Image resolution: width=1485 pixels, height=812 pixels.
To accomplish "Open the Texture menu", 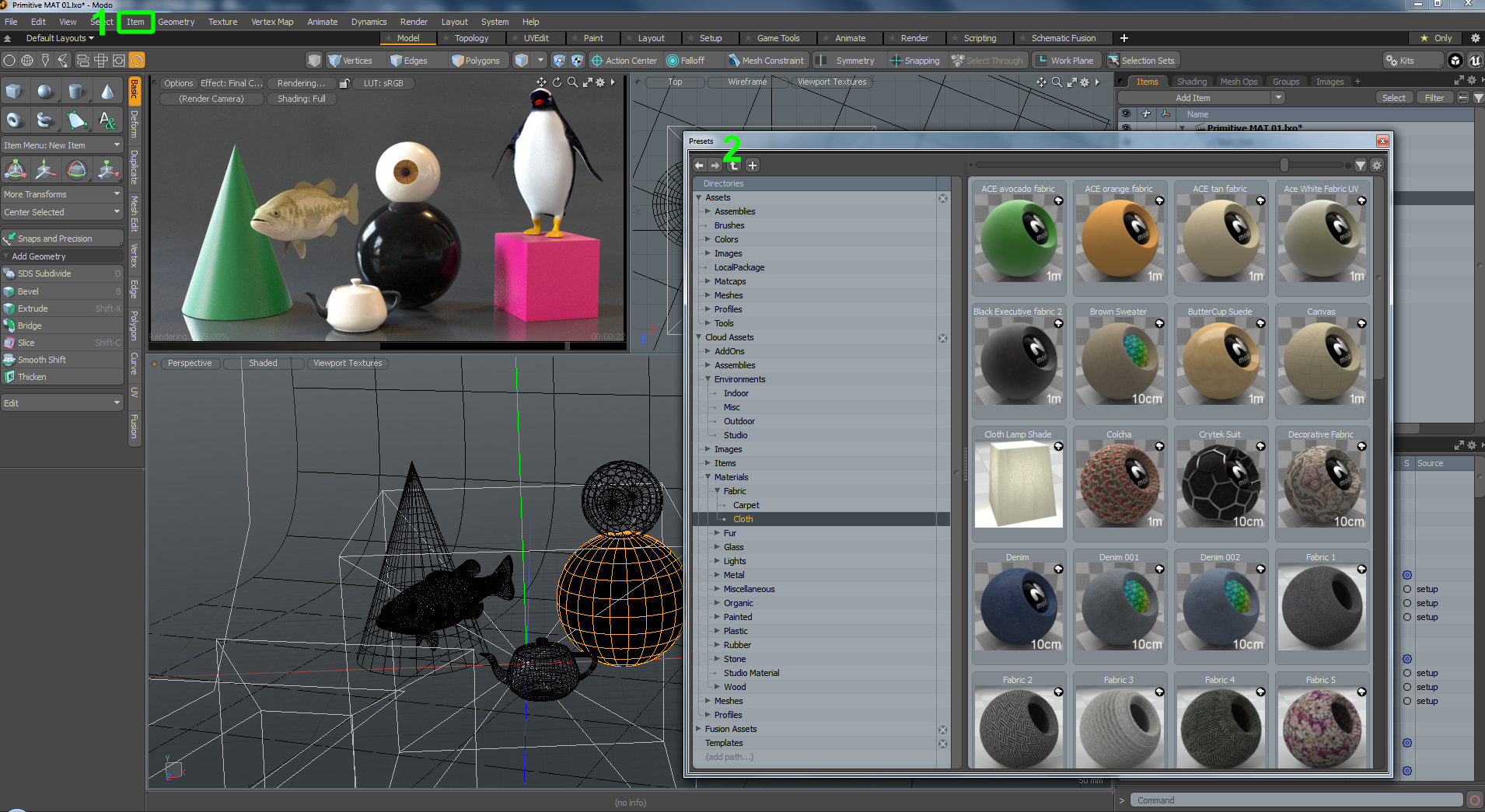I will click(222, 22).
